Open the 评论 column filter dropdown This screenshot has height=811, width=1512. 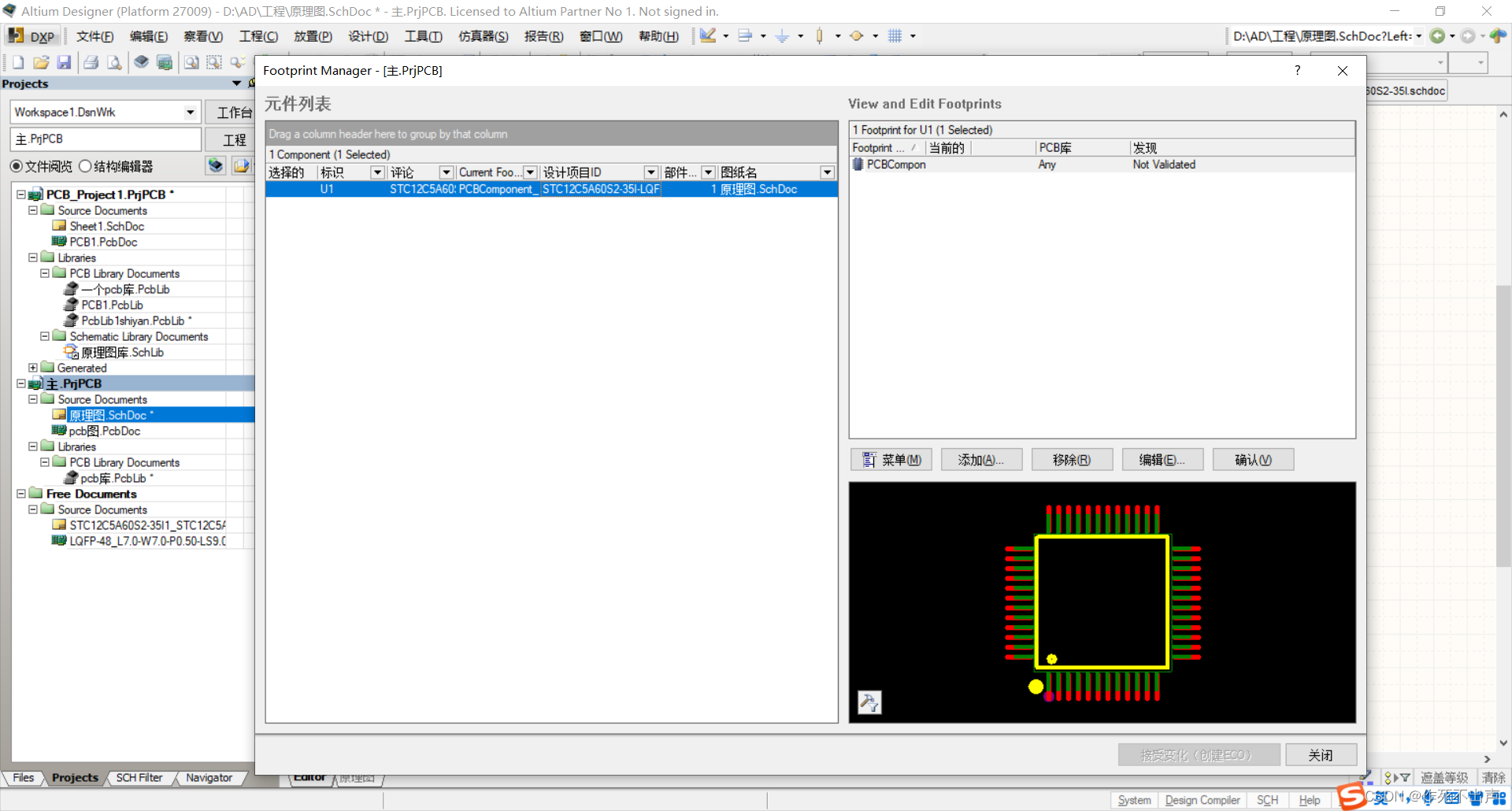[x=446, y=172]
